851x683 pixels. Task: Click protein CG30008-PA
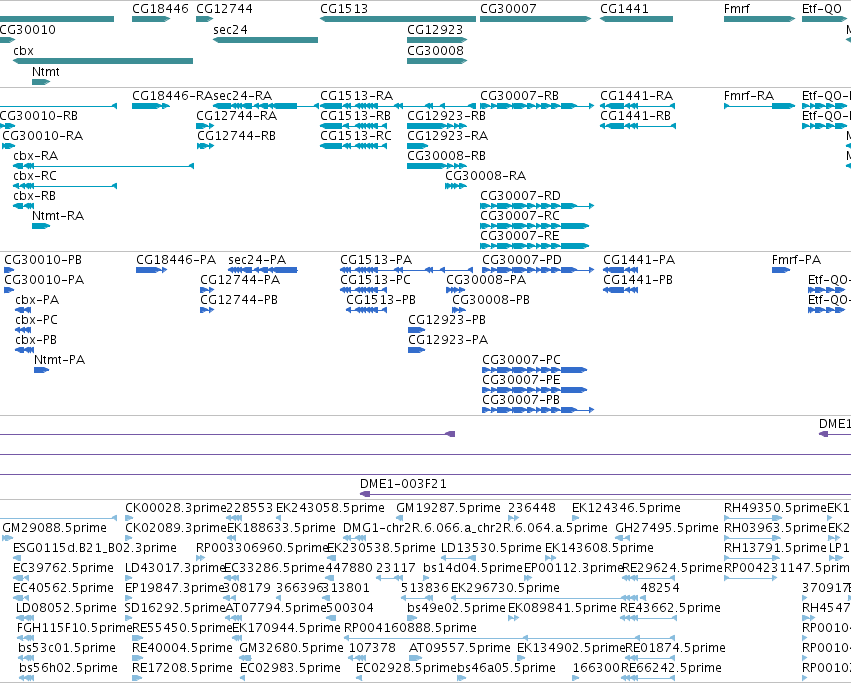click(x=486, y=280)
